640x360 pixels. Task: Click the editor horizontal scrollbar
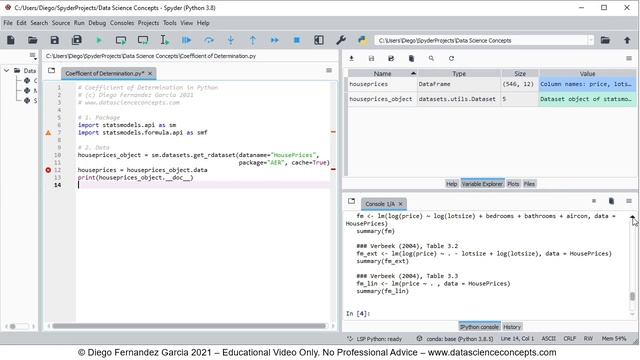click(189, 326)
